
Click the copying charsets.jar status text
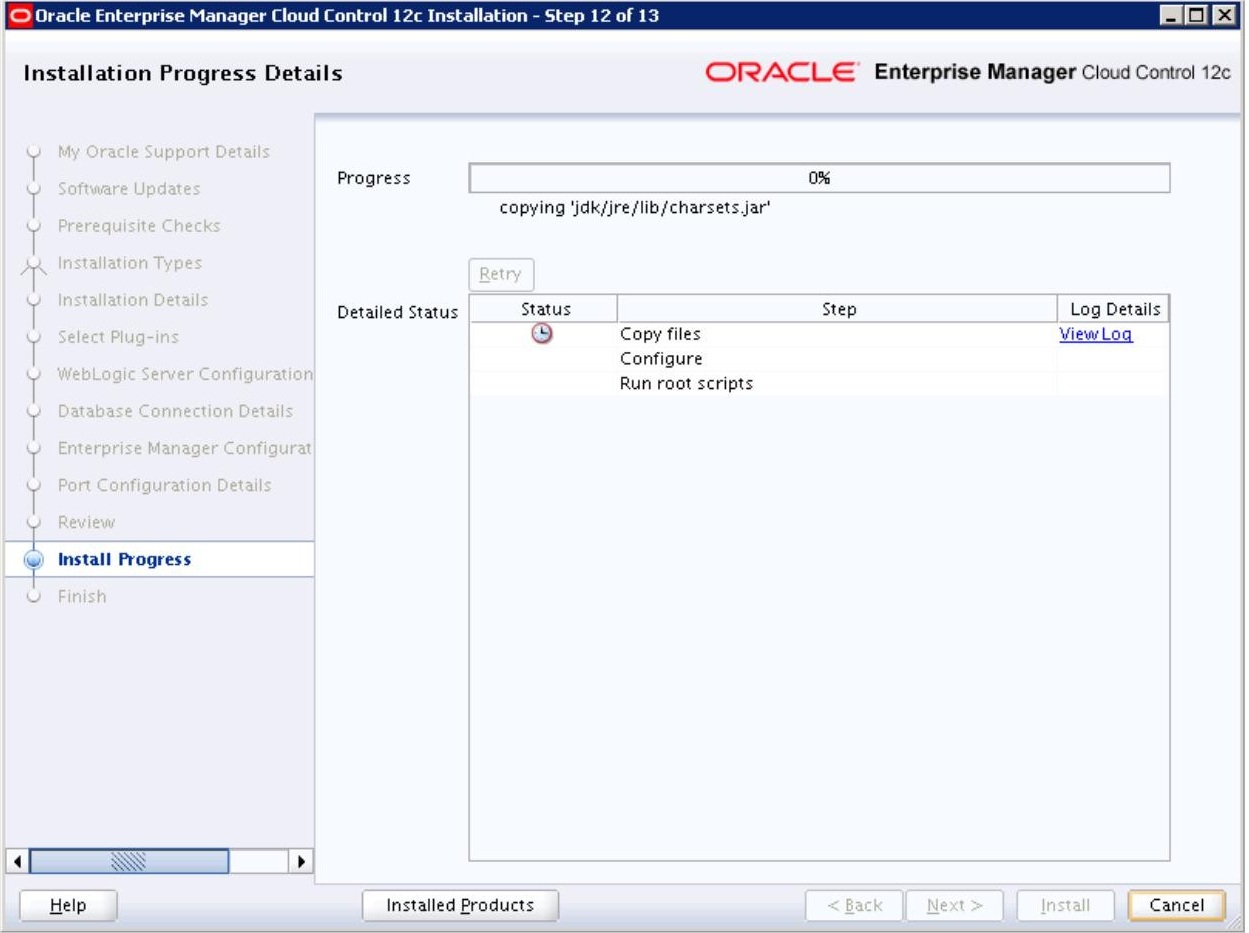point(634,209)
